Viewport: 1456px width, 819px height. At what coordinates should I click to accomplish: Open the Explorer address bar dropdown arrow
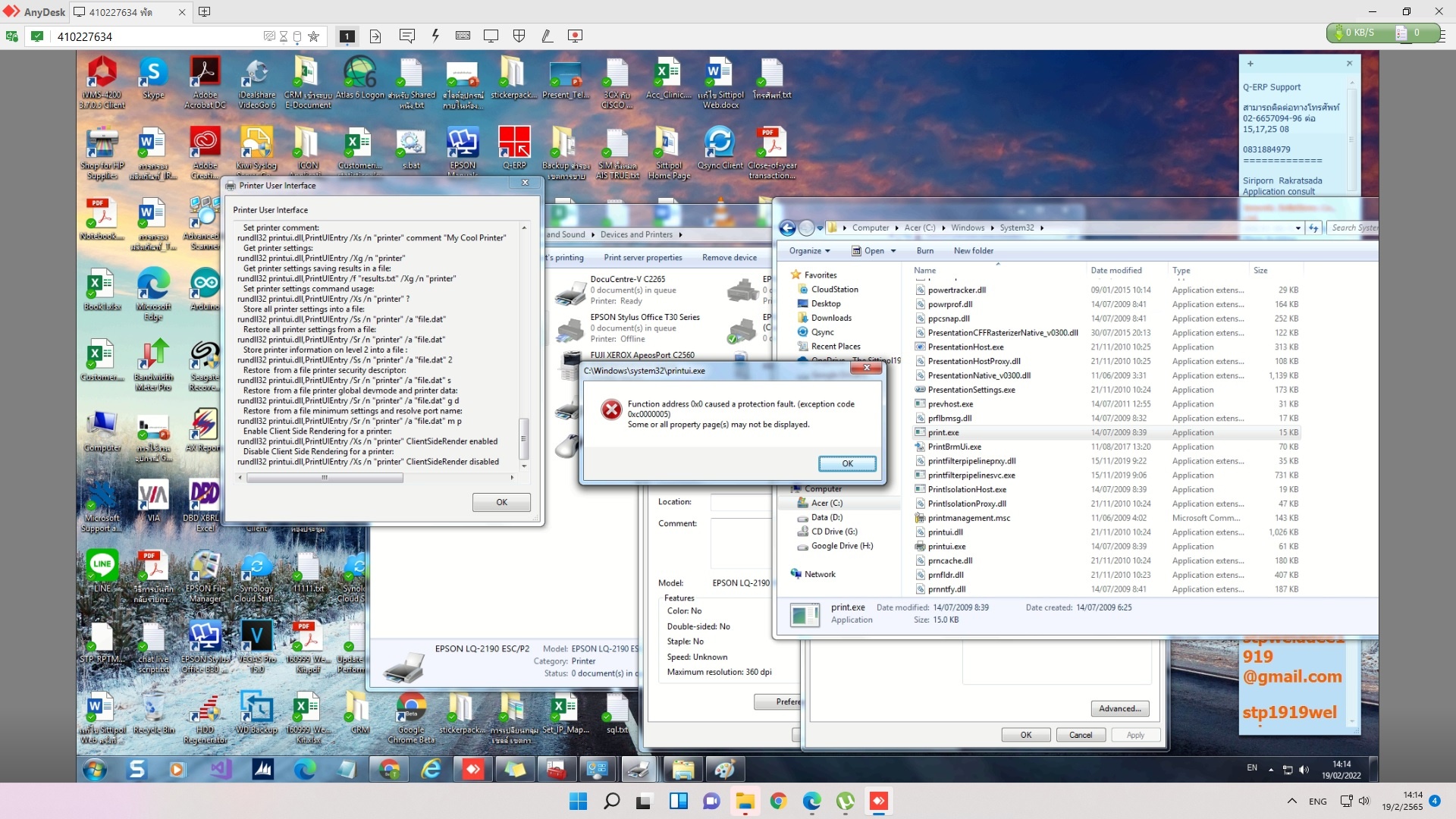pyautogui.click(x=1298, y=227)
